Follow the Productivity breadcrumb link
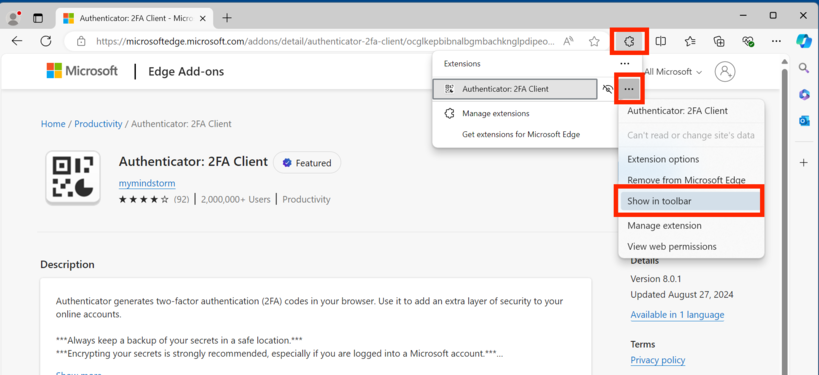The image size is (819, 375). 98,124
